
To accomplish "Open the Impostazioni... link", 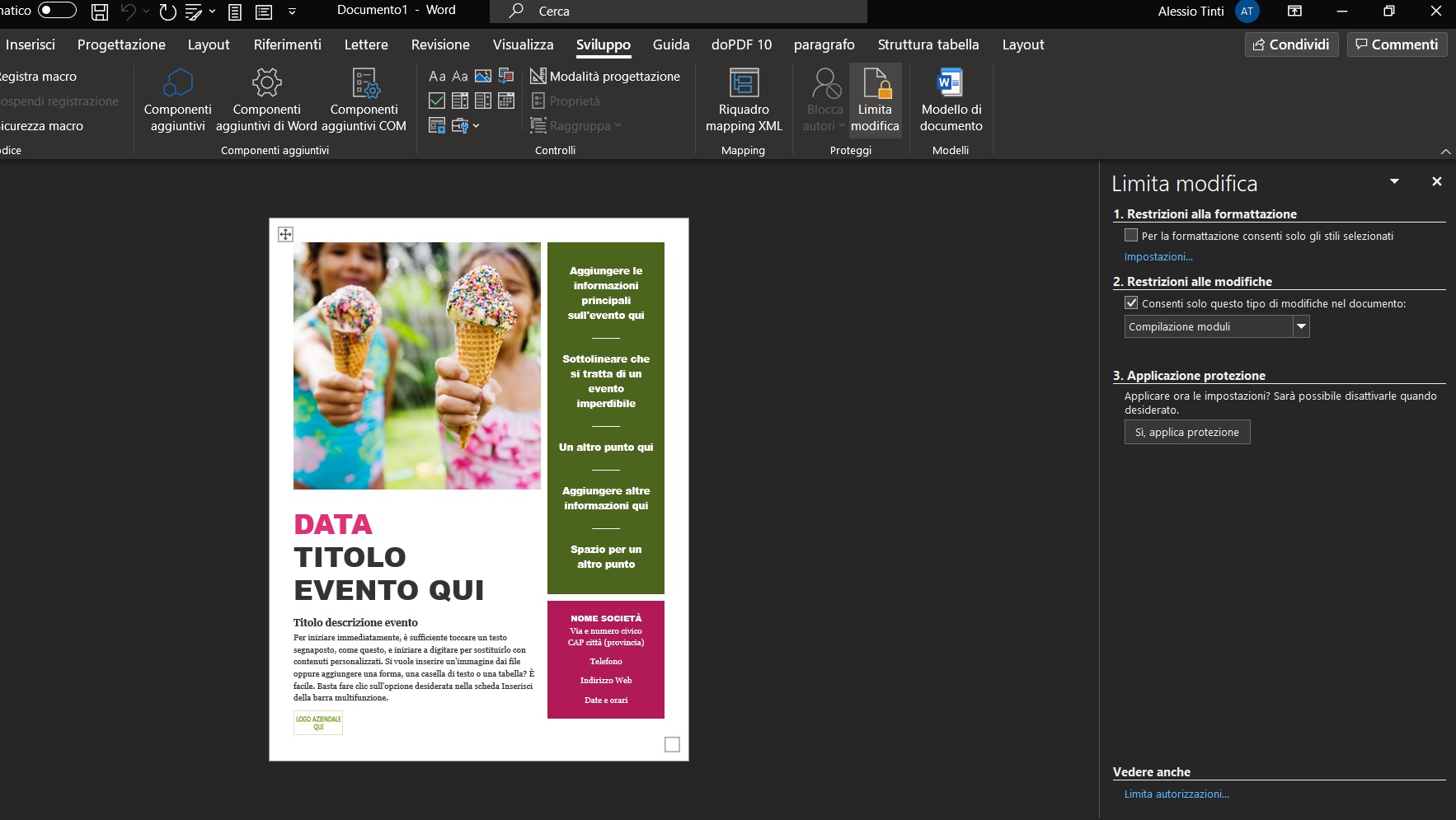I will [x=1158, y=257].
